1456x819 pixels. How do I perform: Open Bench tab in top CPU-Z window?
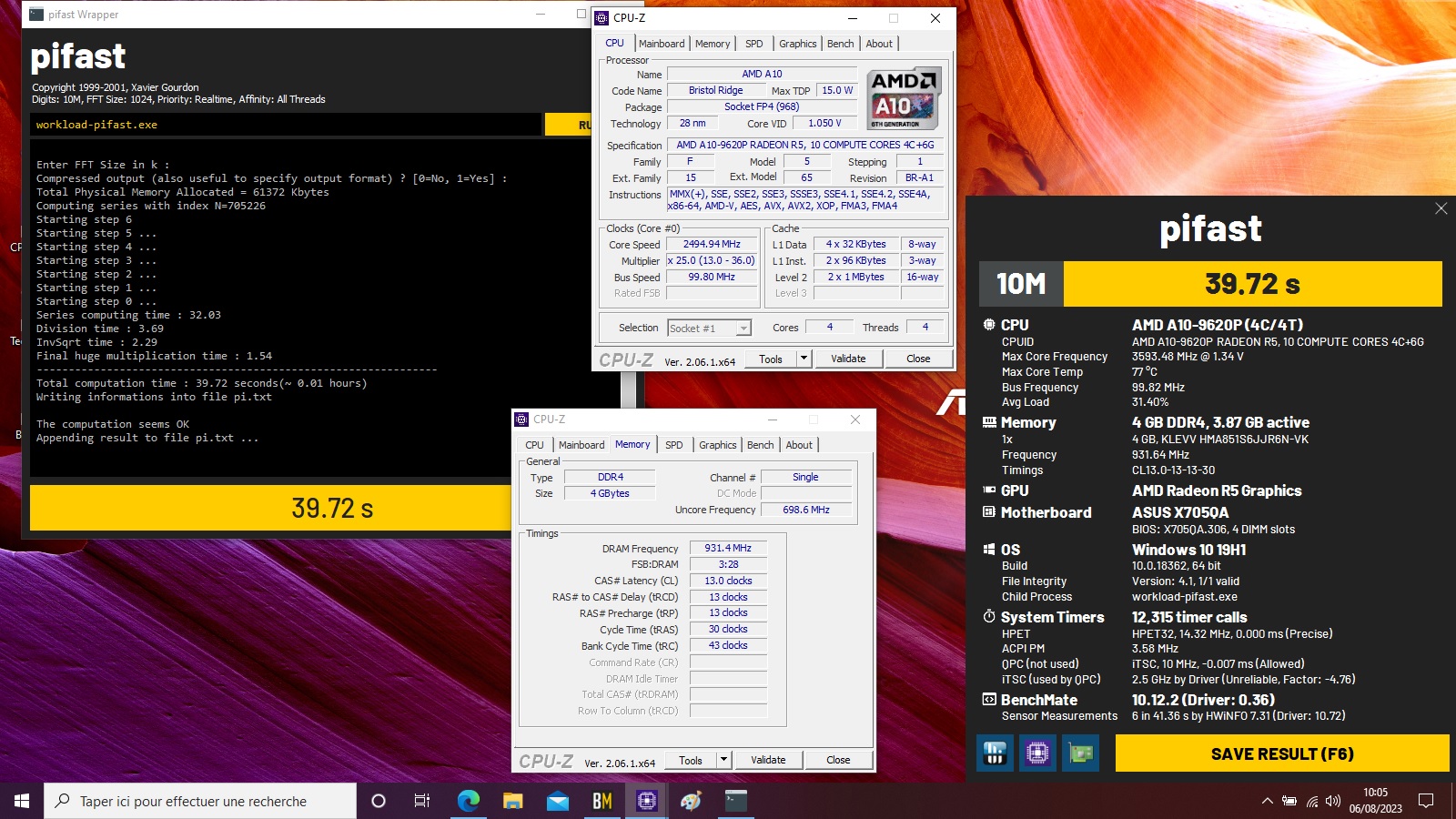pos(841,44)
